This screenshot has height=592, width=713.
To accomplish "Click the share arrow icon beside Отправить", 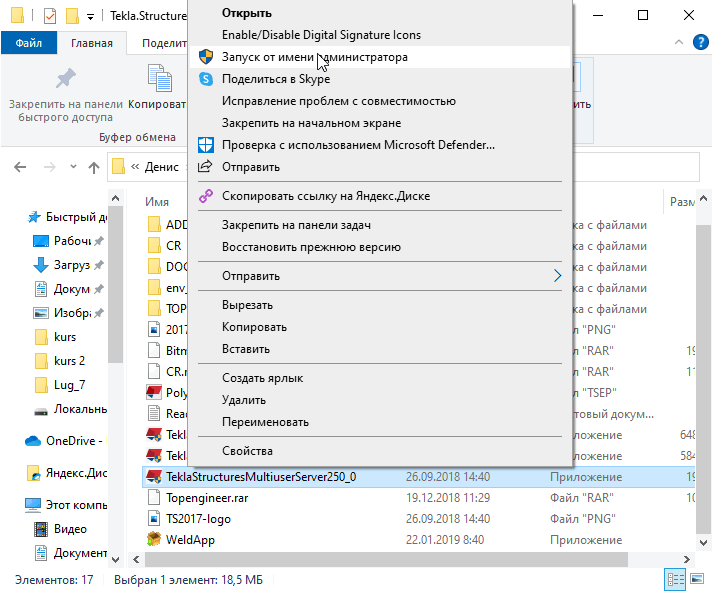I will (x=205, y=166).
